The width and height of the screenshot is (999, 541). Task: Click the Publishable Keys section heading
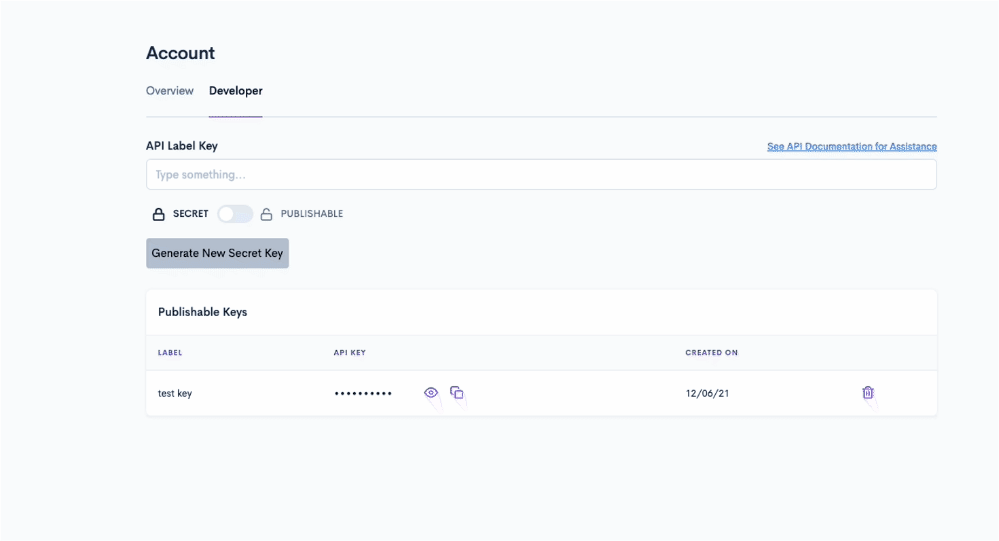click(202, 312)
